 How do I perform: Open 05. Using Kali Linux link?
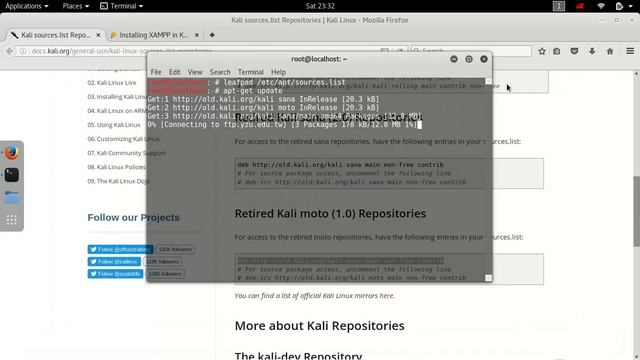click(x=114, y=125)
